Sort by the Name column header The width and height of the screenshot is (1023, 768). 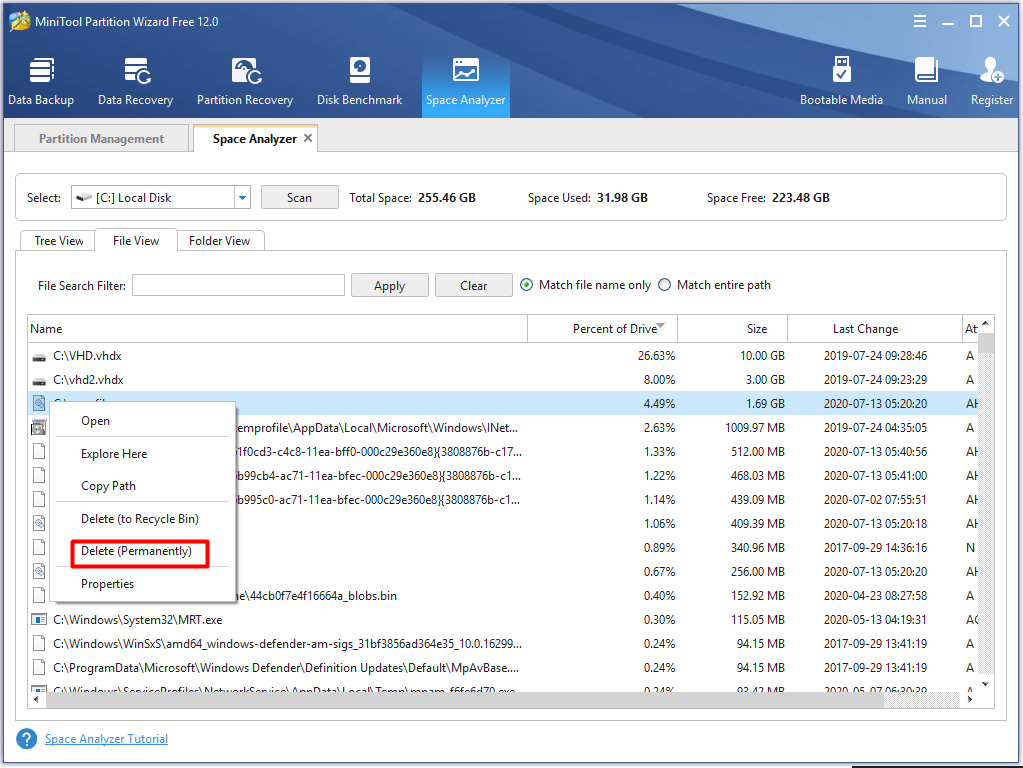pos(277,329)
